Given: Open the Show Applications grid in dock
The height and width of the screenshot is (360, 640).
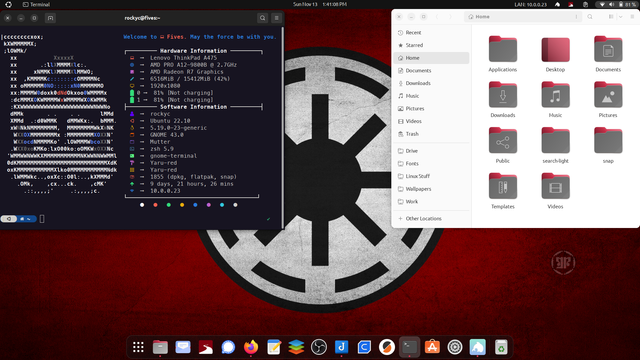Looking at the screenshot, I should [138, 347].
